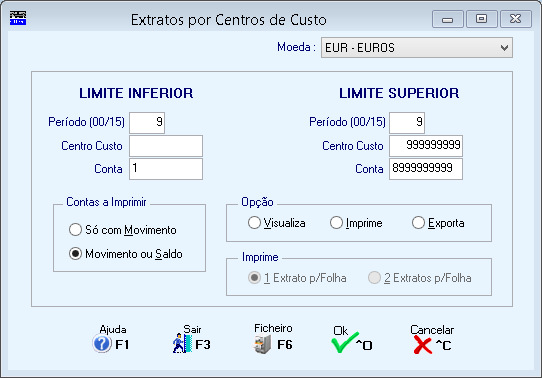Click the upper limit Centro Custo field
This screenshot has height=378, width=542.
click(x=426, y=146)
